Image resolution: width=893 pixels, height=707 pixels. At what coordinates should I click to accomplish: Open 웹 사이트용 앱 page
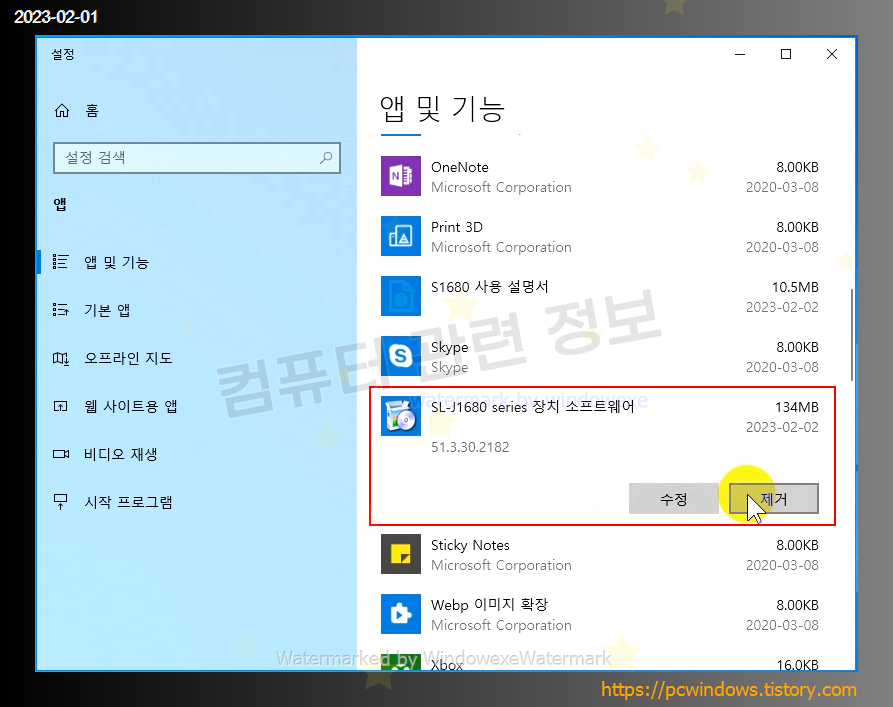(x=130, y=406)
